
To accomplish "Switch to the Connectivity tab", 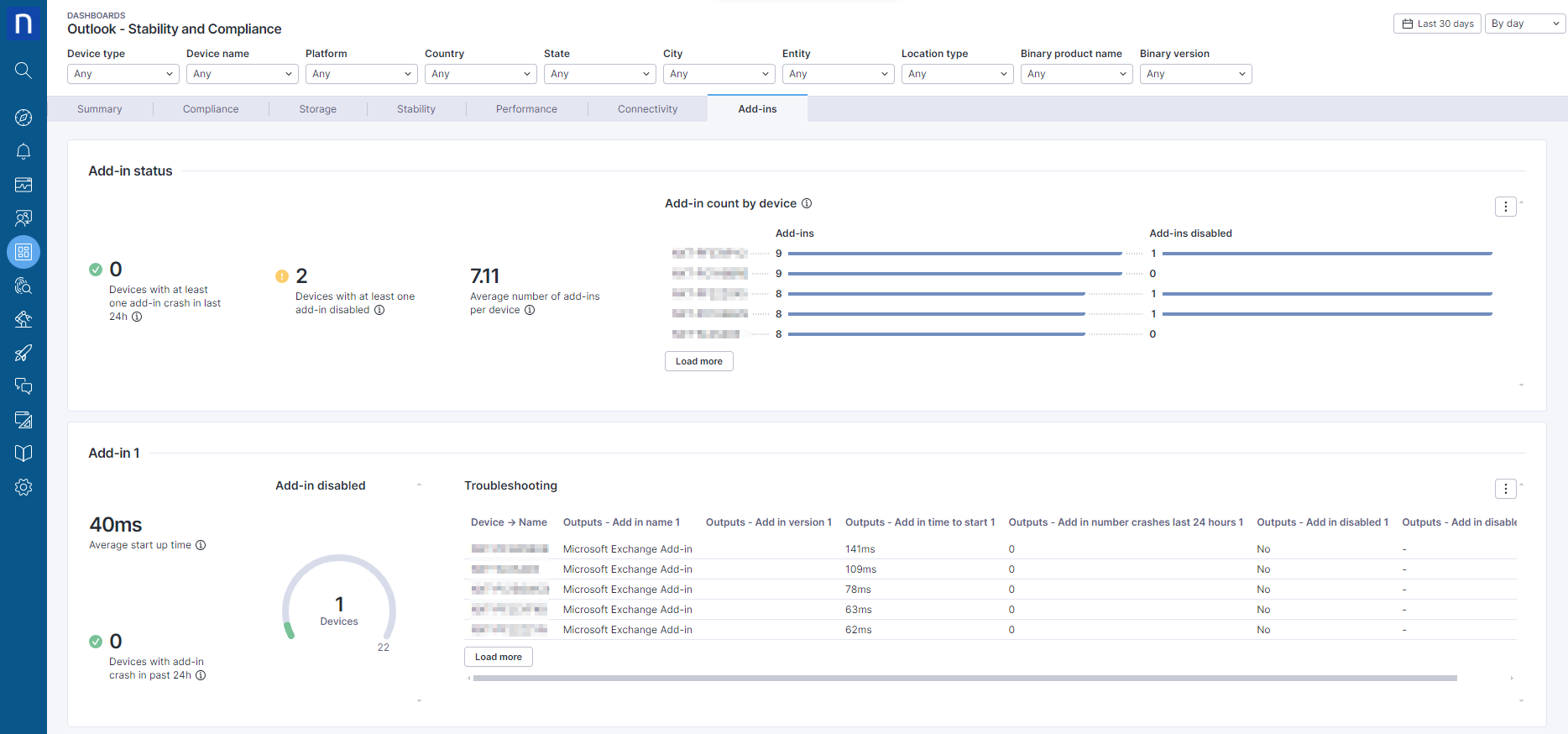I will click(648, 109).
